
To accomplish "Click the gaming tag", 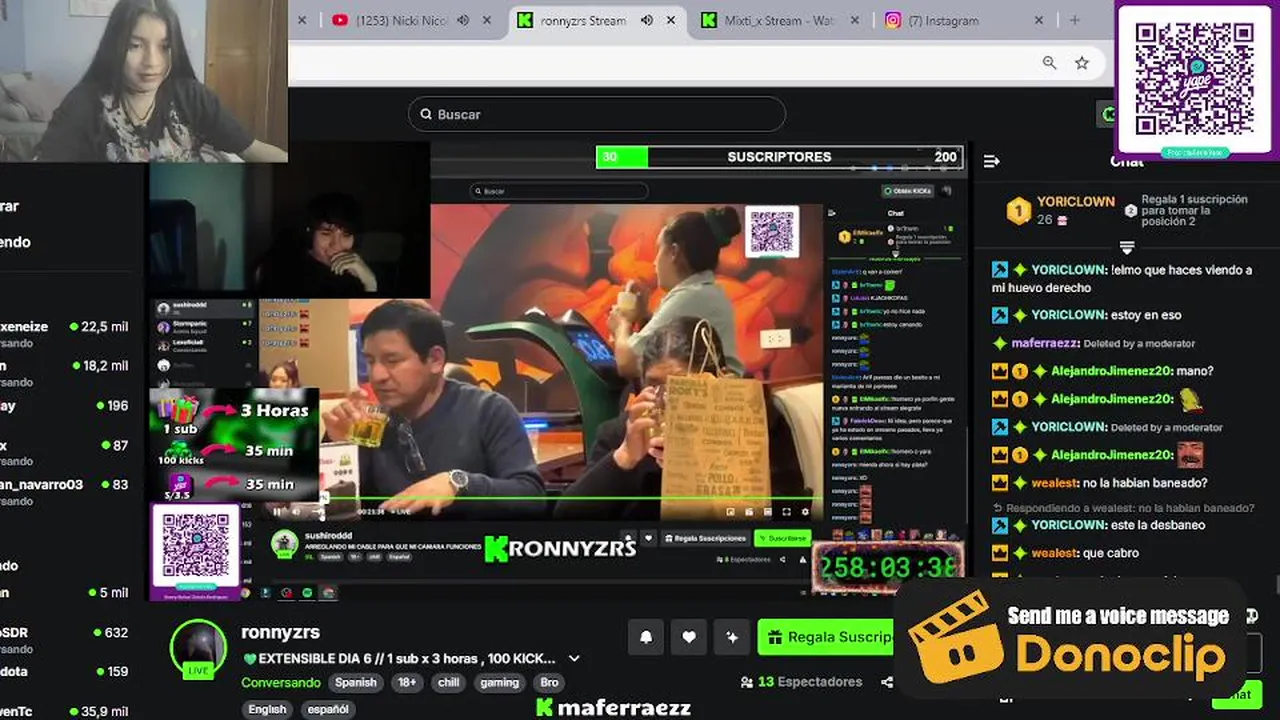I will (499, 683).
